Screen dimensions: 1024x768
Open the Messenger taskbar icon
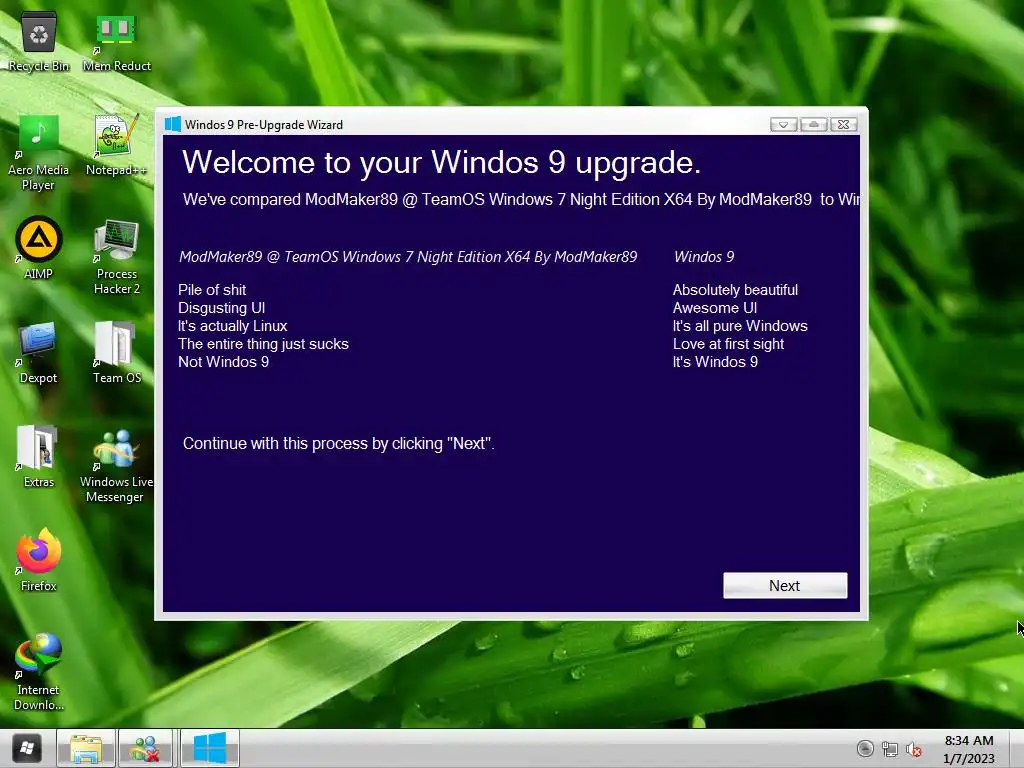pyautogui.click(x=145, y=748)
